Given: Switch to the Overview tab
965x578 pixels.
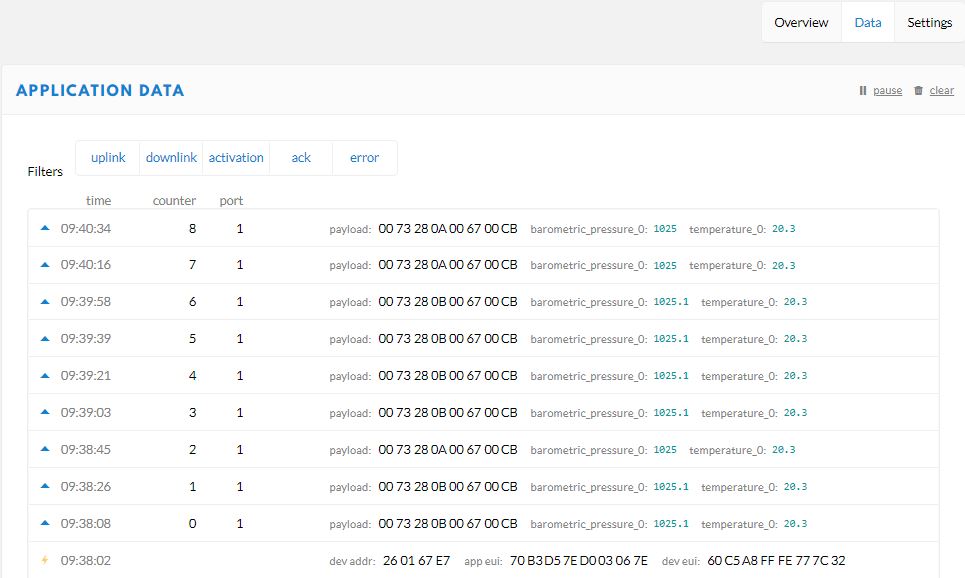Looking at the screenshot, I should [801, 23].
